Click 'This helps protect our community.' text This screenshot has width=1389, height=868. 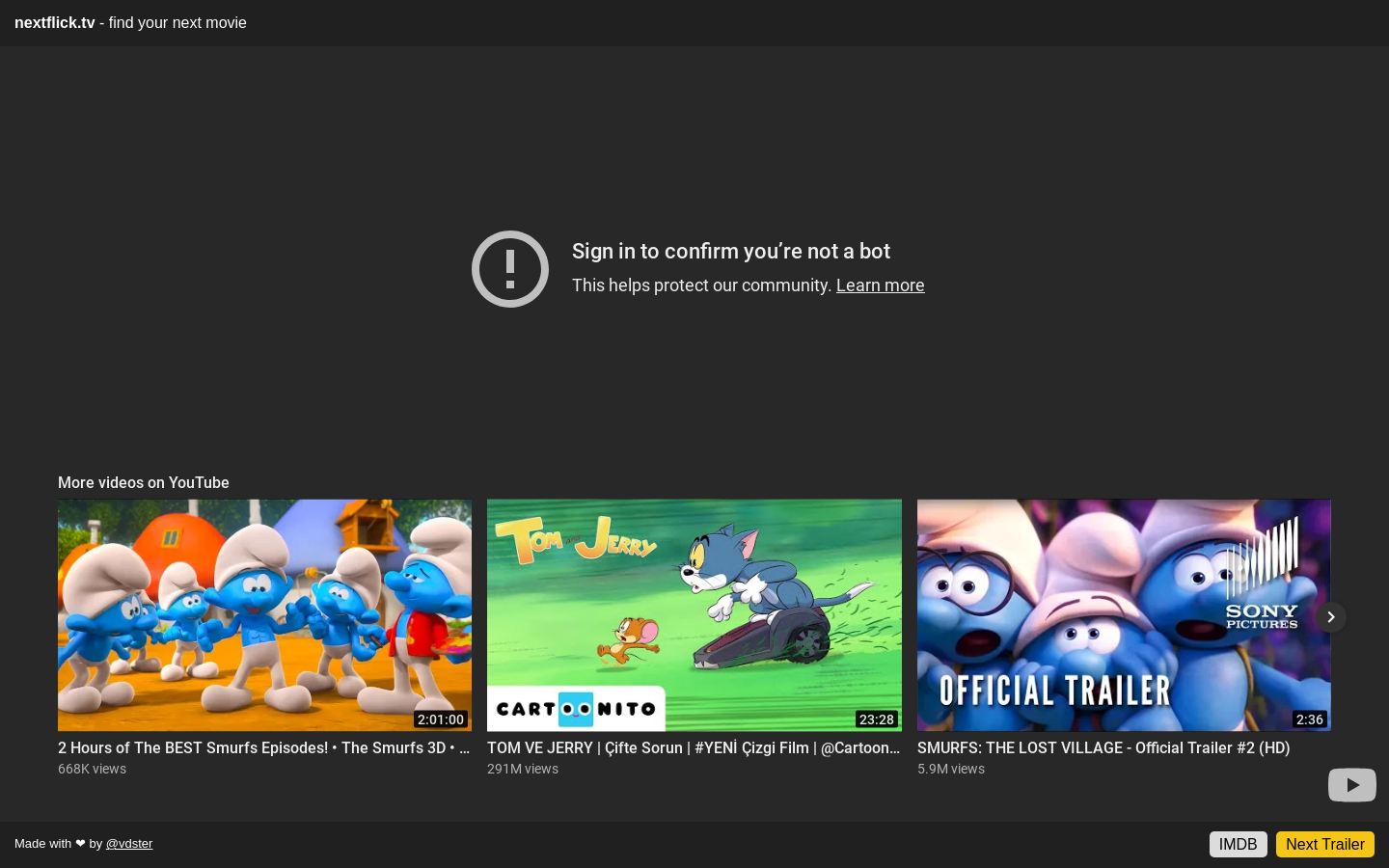[x=701, y=285]
